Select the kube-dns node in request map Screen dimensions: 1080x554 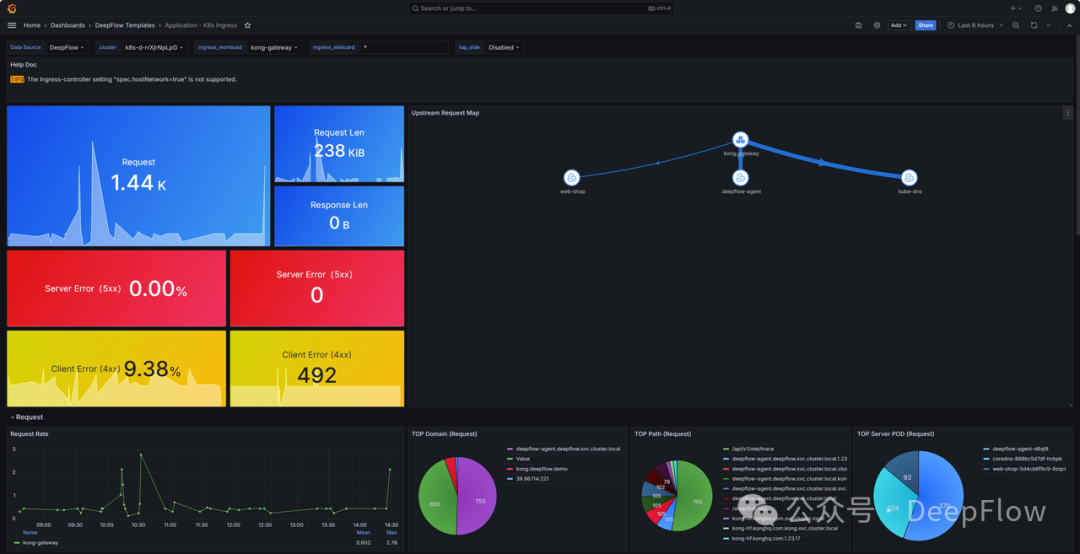pyautogui.click(x=909, y=177)
